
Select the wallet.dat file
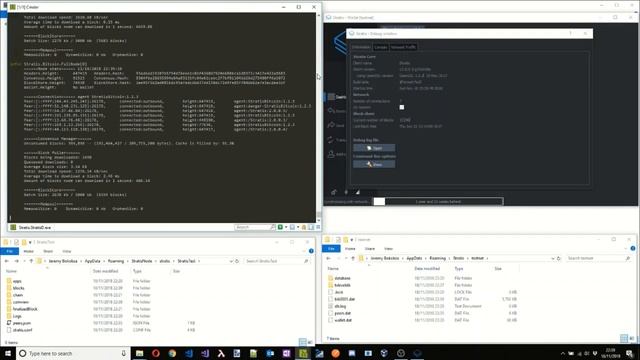342,320
